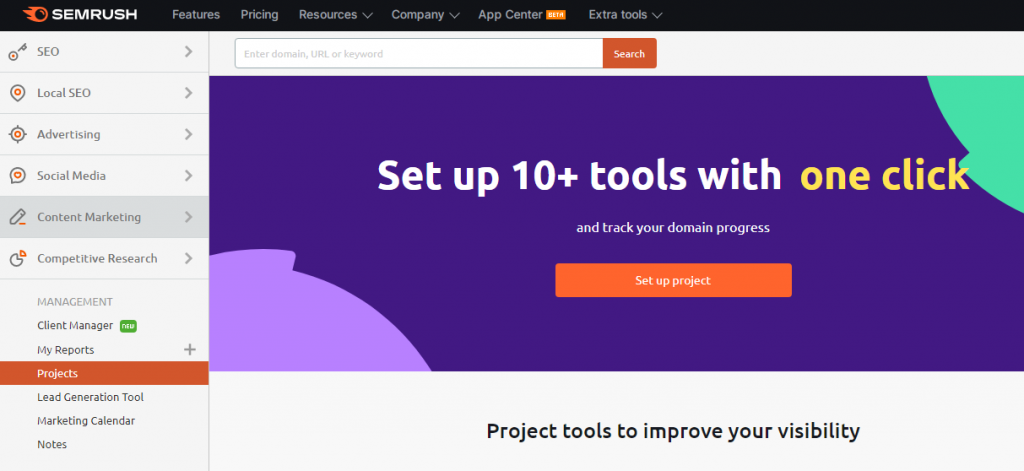Click 'Project tools to improve your visibility' heading
This screenshot has height=471, width=1024.
coord(673,431)
